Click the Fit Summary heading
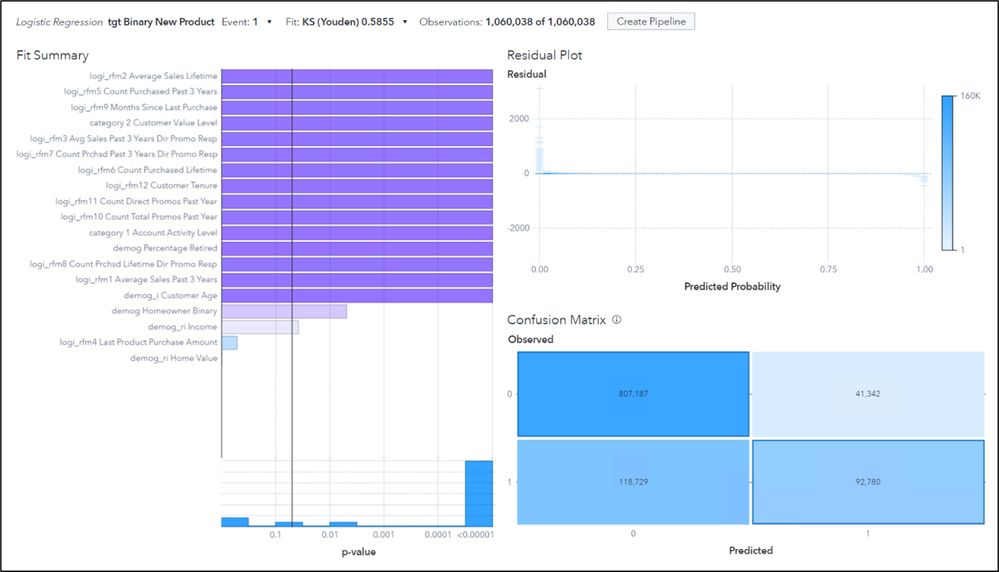The image size is (999, 572). pyautogui.click(x=52, y=55)
